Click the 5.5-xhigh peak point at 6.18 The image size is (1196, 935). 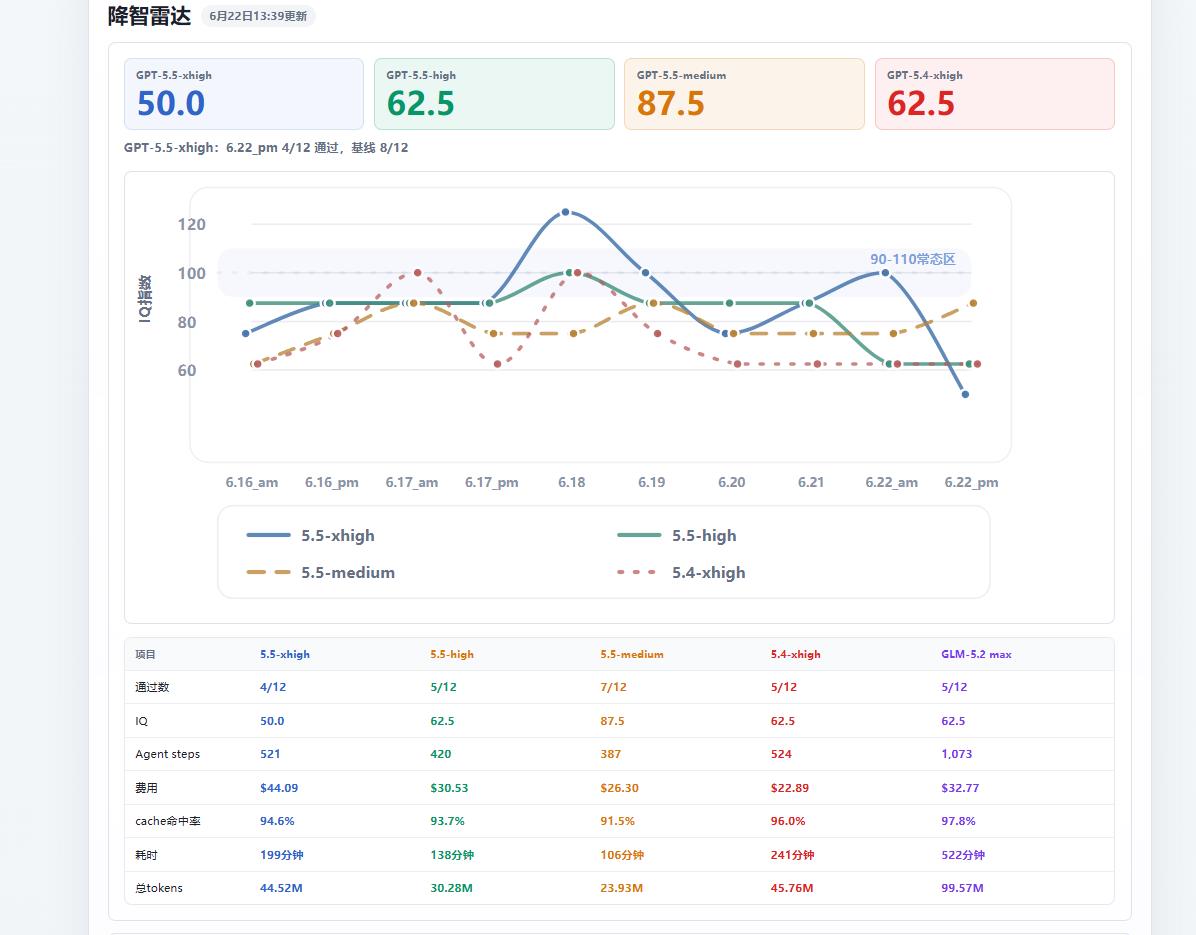tap(565, 212)
